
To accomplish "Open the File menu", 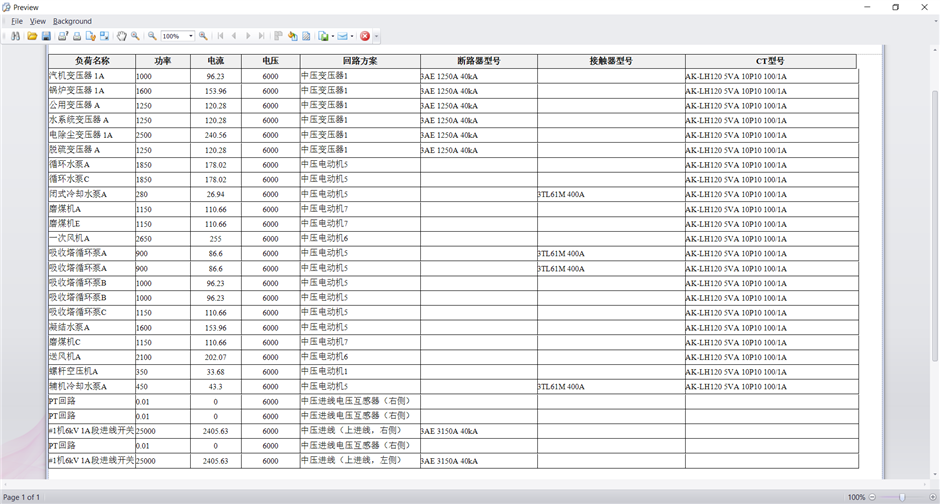I will point(17,21).
